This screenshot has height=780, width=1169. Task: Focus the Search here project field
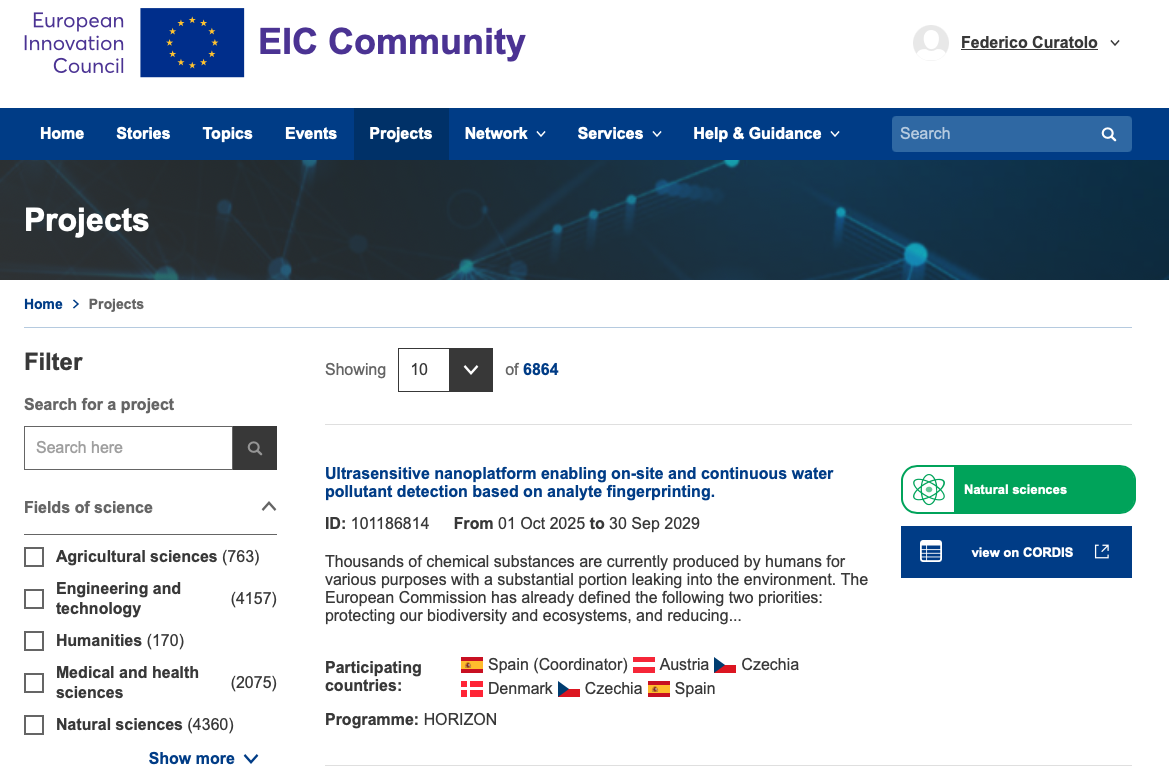128,448
